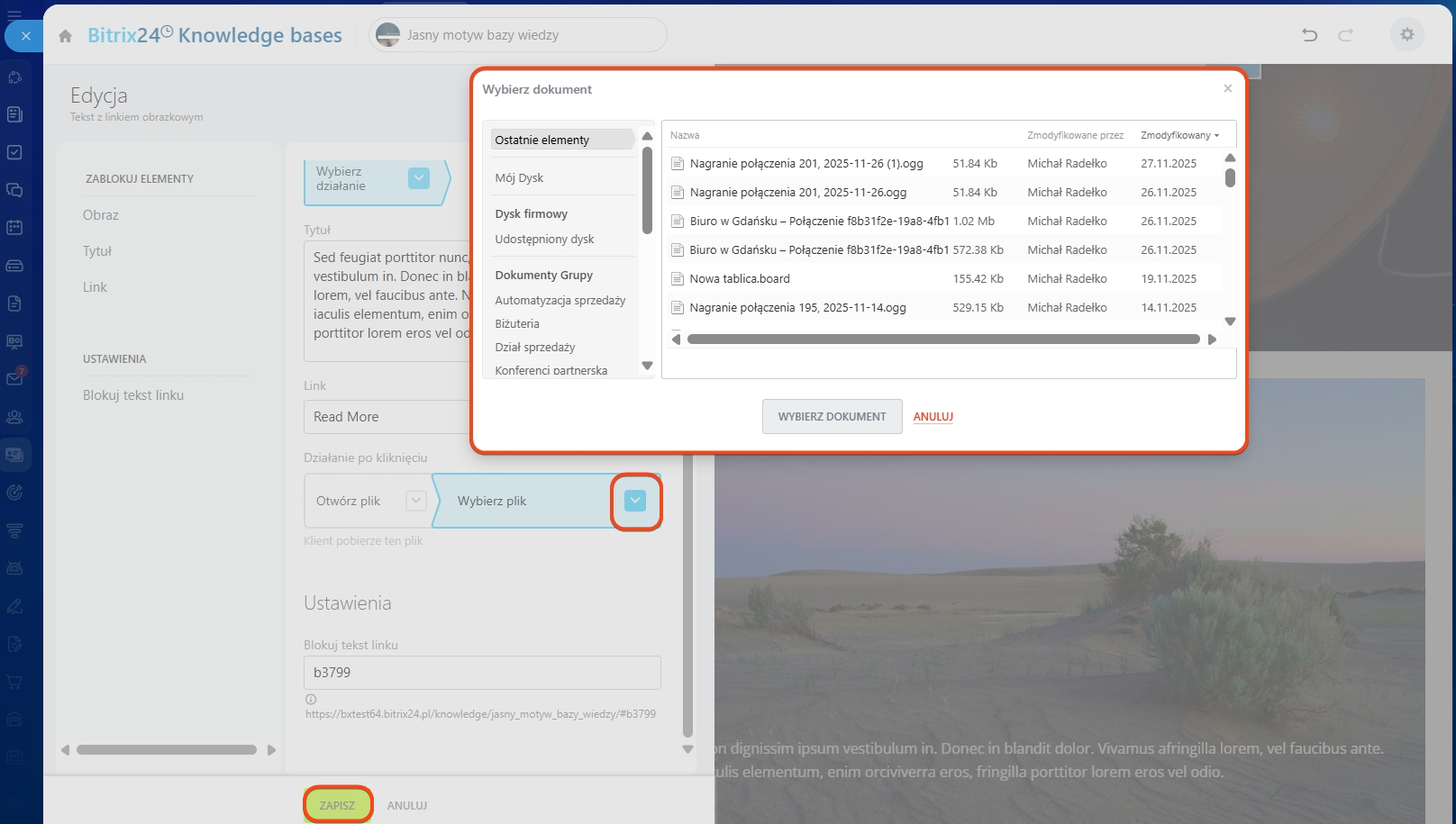Image resolution: width=1456 pixels, height=824 pixels.
Task: Close the Wybierz dokument dialog
Action: (x=1227, y=88)
